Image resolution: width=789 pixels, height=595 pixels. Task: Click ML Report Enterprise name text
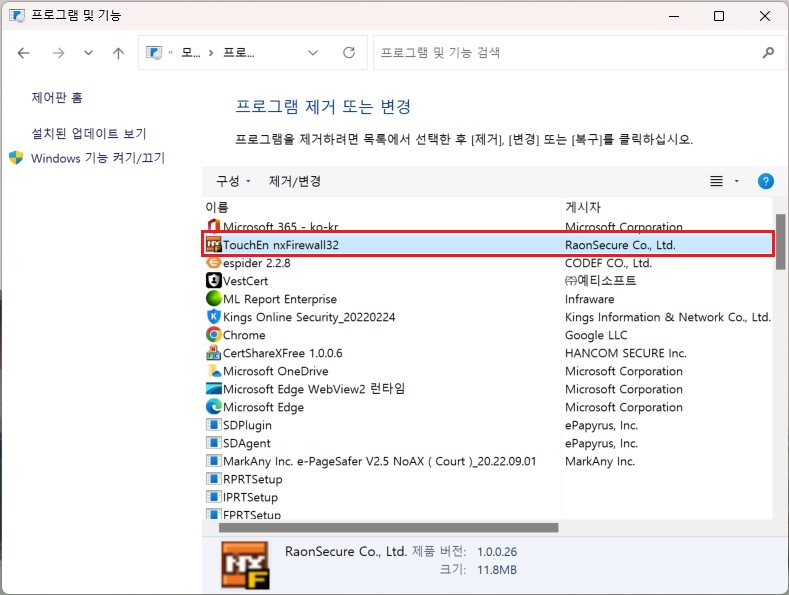(x=280, y=299)
